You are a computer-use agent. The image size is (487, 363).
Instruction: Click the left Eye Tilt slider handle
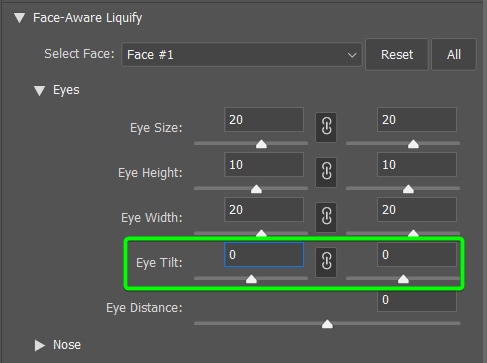point(251,279)
